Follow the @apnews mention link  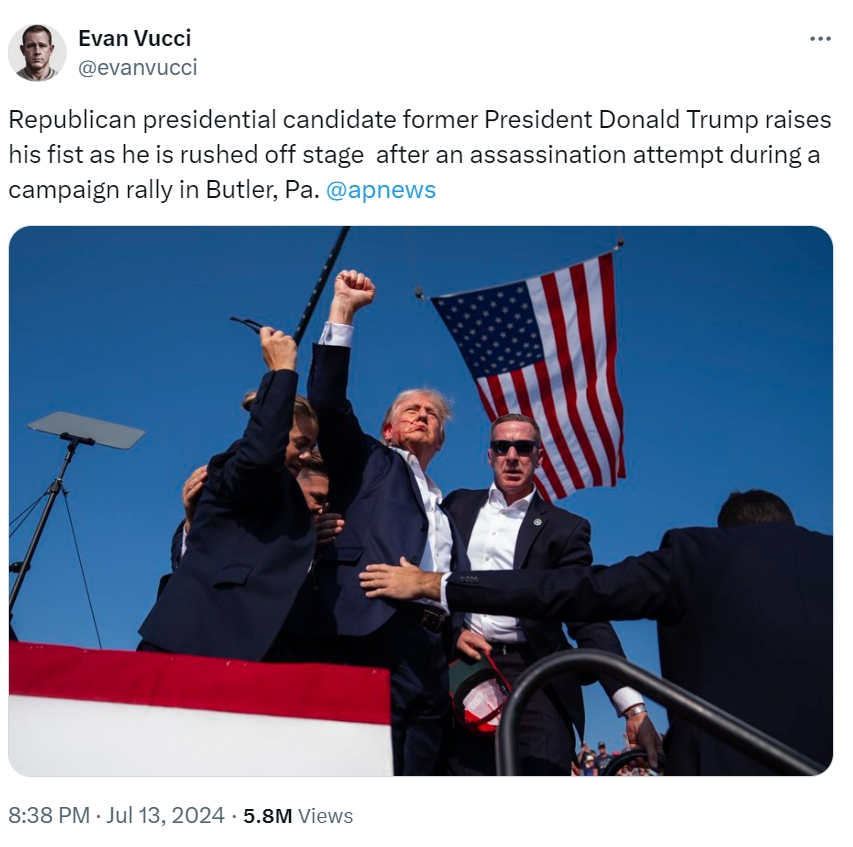[x=381, y=190]
